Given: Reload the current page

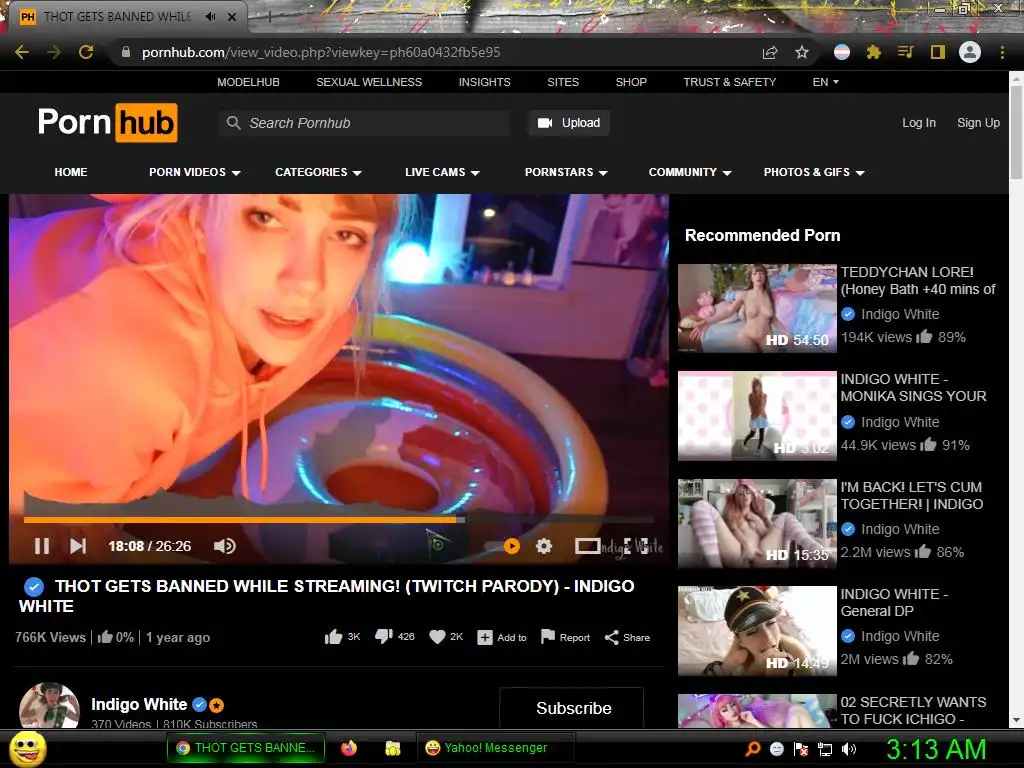Looking at the screenshot, I should tap(86, 52).
